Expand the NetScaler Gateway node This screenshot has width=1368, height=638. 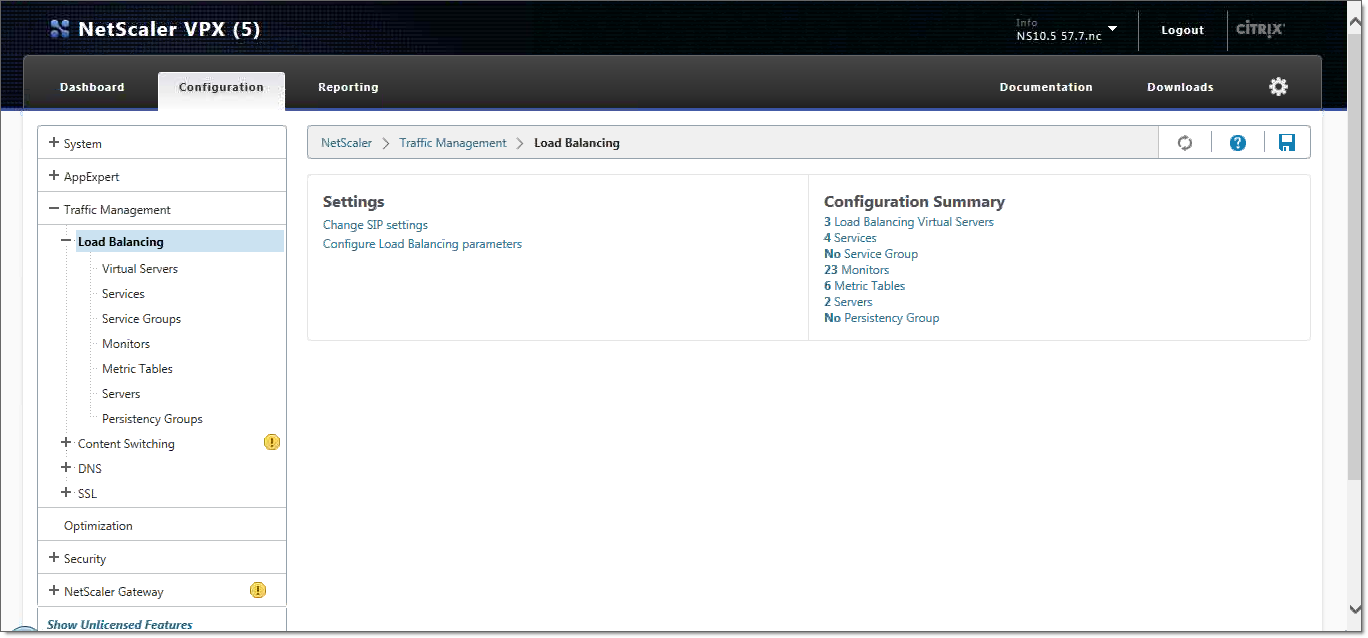(x=54, y=591)
